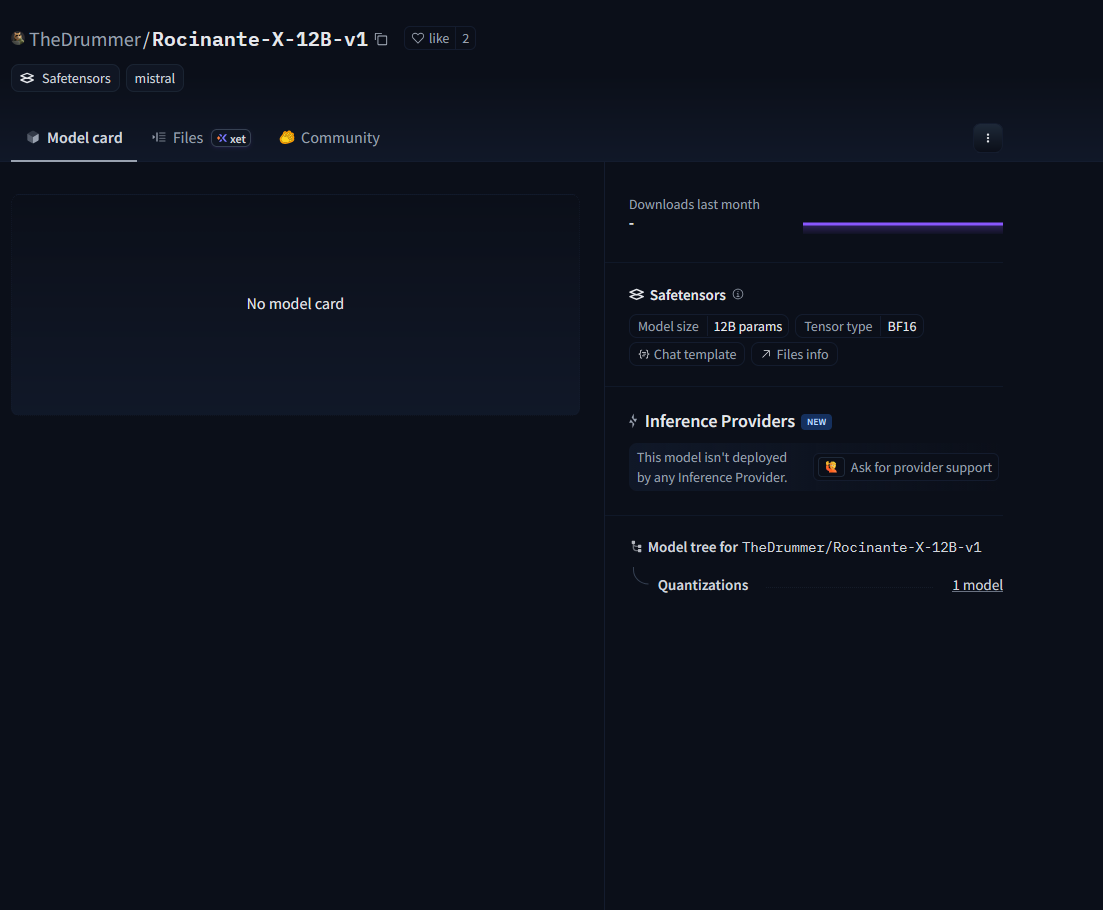Viewport: 1103px width, 910px height.
Task: Open the 1 model quantizations link
Action: point(977,585)
